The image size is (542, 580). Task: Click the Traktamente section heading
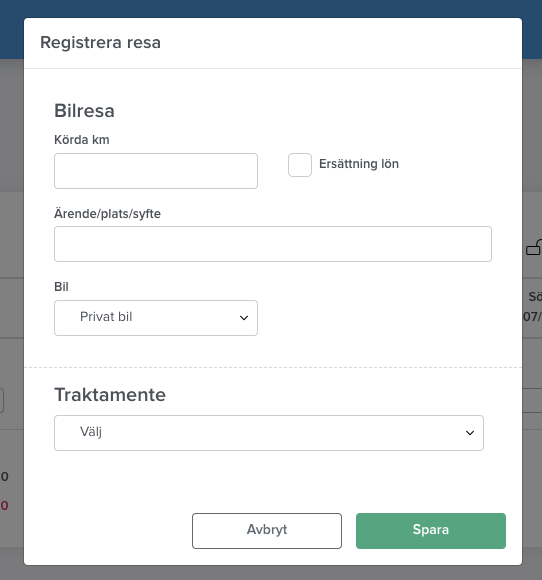click(110, 395)
